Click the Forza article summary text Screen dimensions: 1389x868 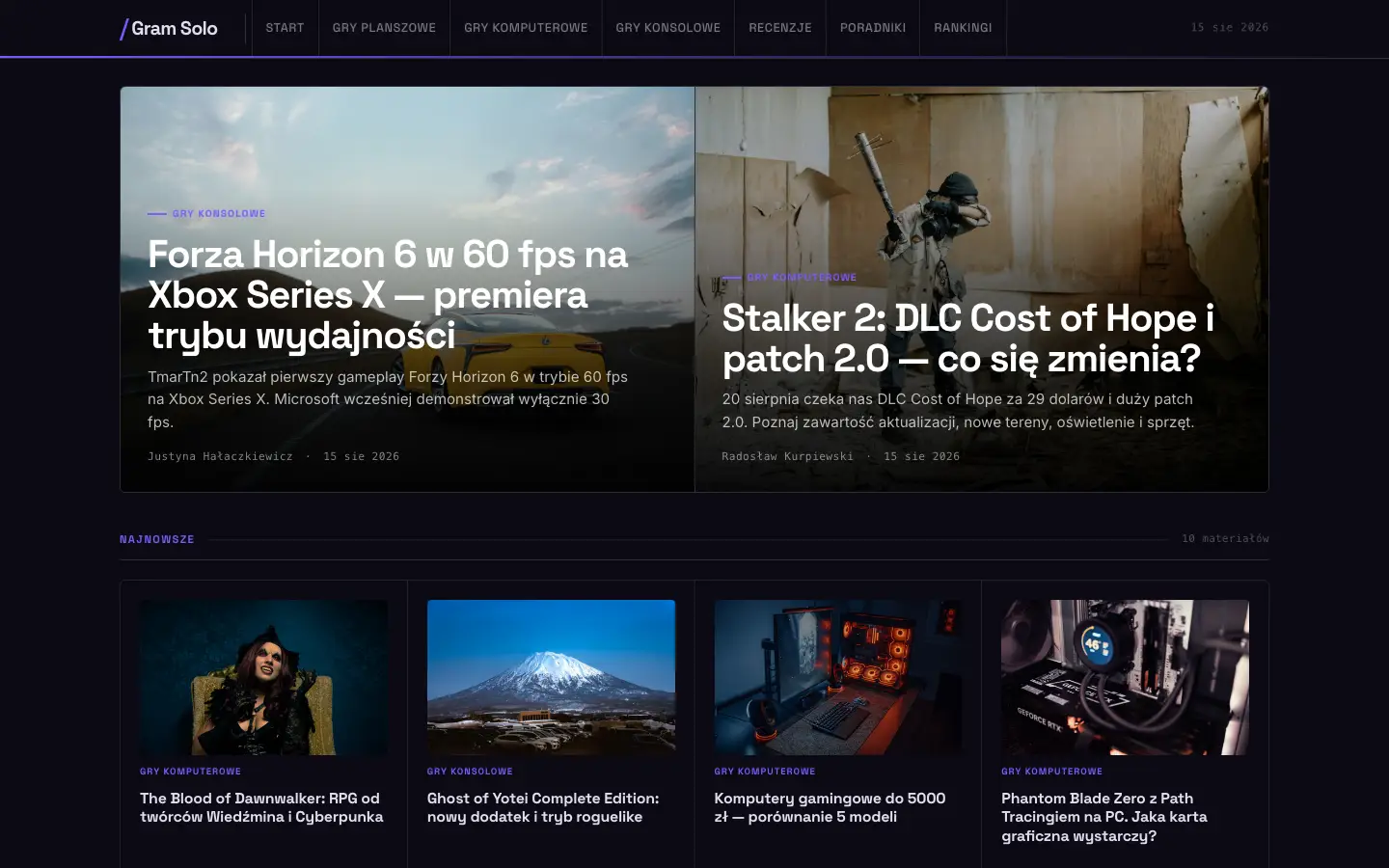(388, 399)
